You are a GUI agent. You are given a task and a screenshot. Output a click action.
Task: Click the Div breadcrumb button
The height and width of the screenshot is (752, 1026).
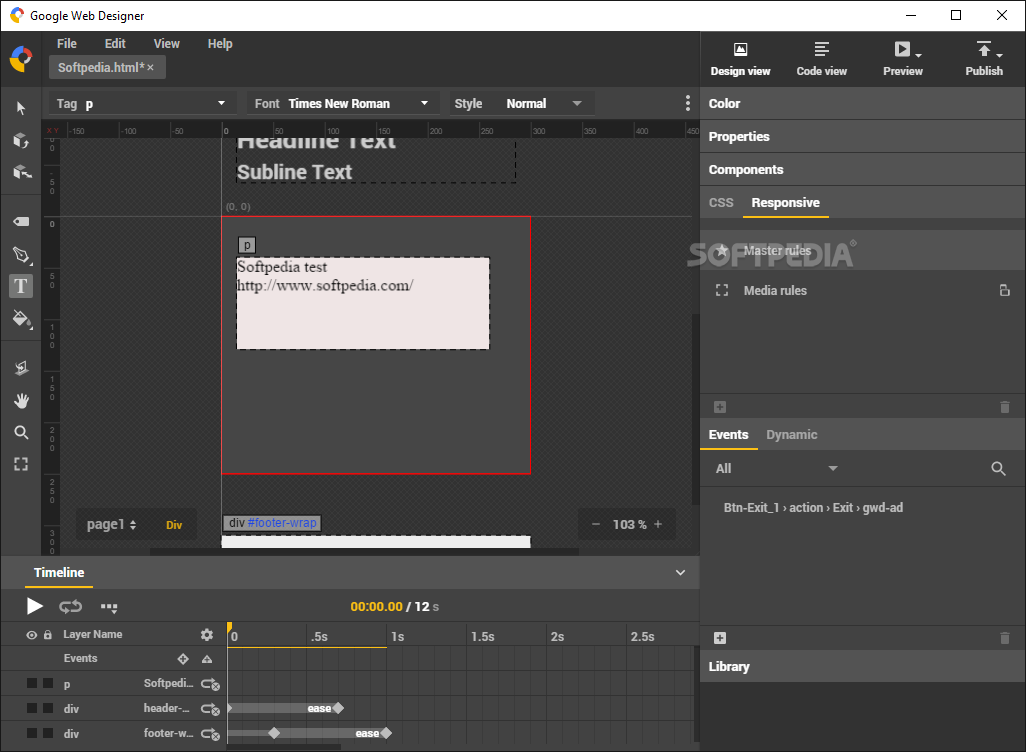[174, 525]
